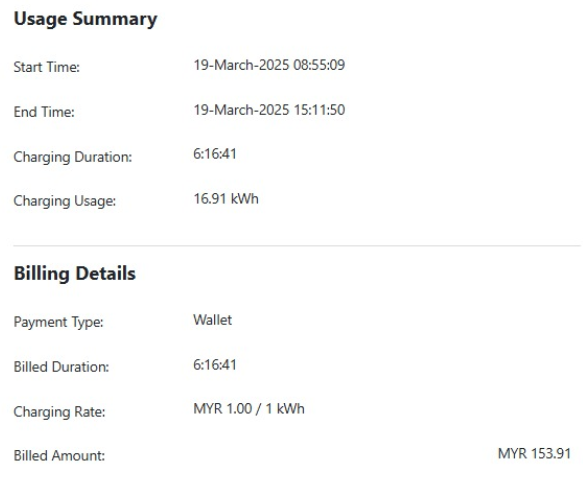Click the Billed Duration label
This screenshot has height=479, width=583.
pos(61,367)
